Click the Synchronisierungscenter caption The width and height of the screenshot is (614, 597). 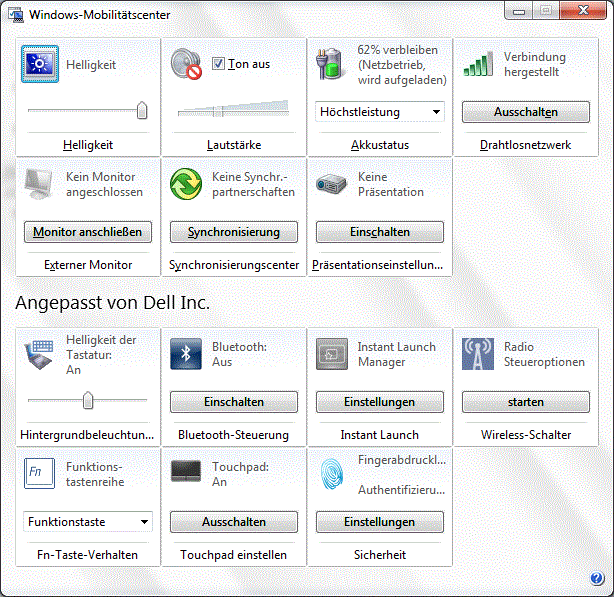pyautogui.click(x=234, y=265)
